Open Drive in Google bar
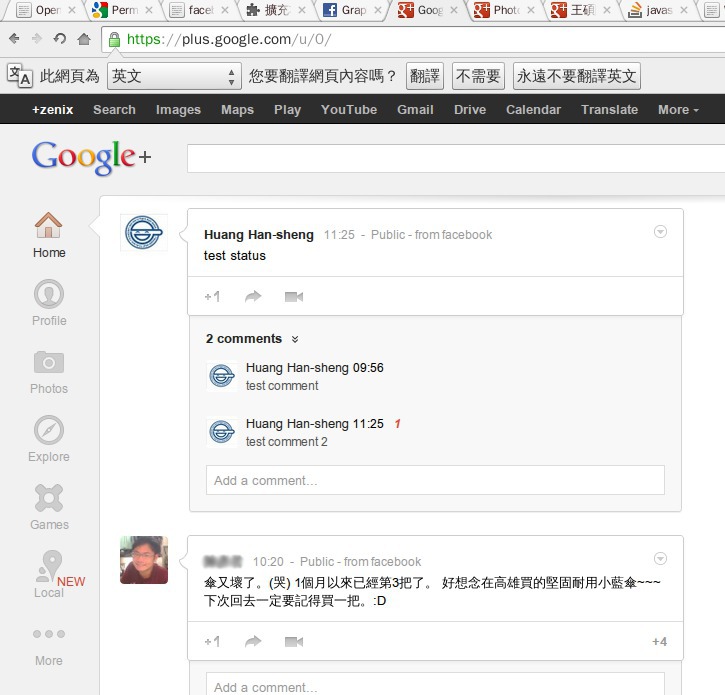 tap(470, 110)
